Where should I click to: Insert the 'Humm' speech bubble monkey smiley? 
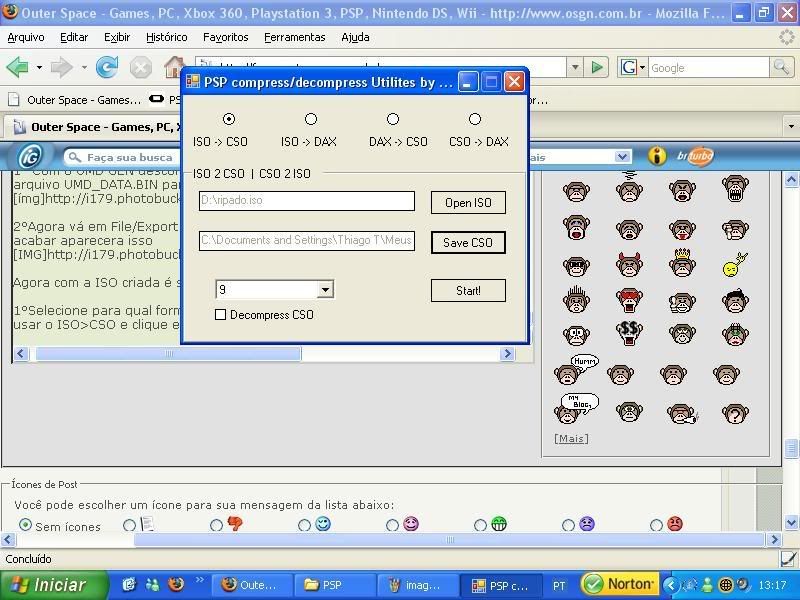point(576,369)
